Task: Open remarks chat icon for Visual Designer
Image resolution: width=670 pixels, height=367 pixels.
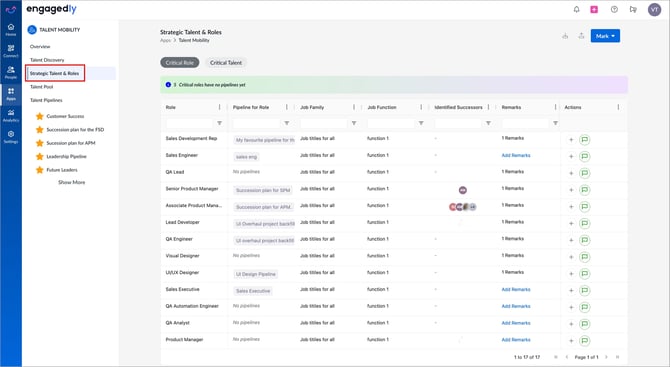Action: (585, 257)
